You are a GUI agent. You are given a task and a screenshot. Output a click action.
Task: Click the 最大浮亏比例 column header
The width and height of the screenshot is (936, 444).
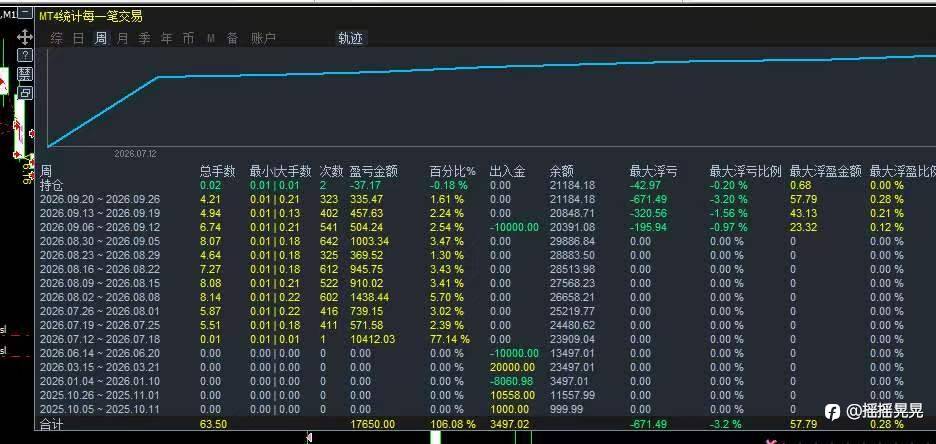(x=746, y=172)
